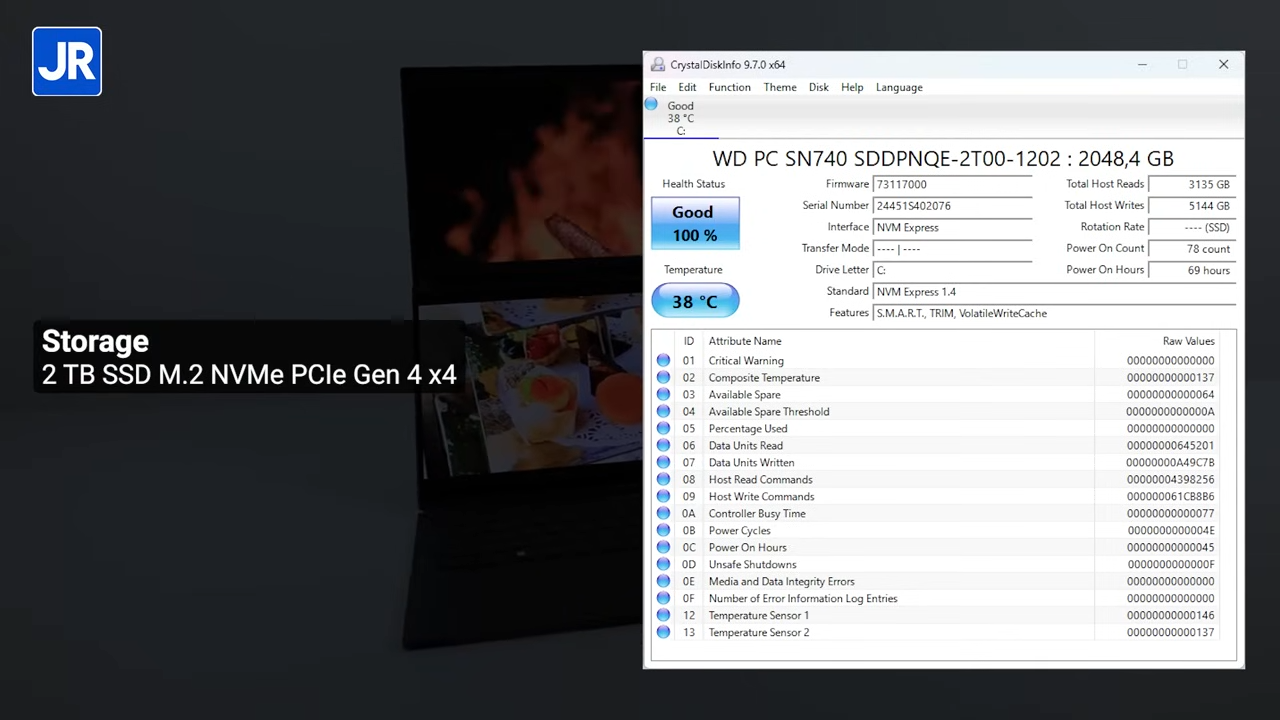This screenshot has width=1280, height=720.
Task: Click the status orb for Temperature Sensor 2
Action: click(663, 633)
